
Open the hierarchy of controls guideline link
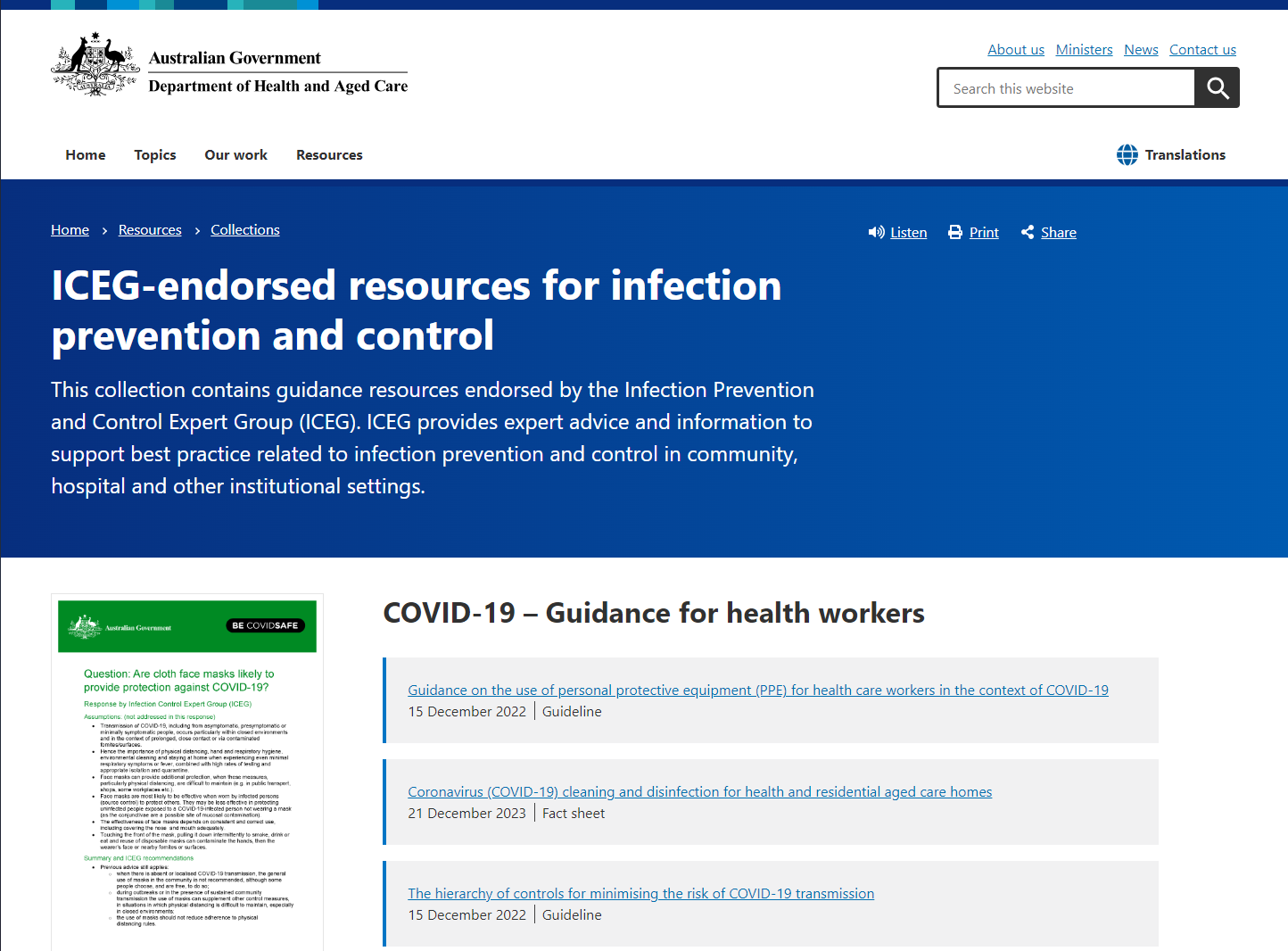[x=641, y=893]
